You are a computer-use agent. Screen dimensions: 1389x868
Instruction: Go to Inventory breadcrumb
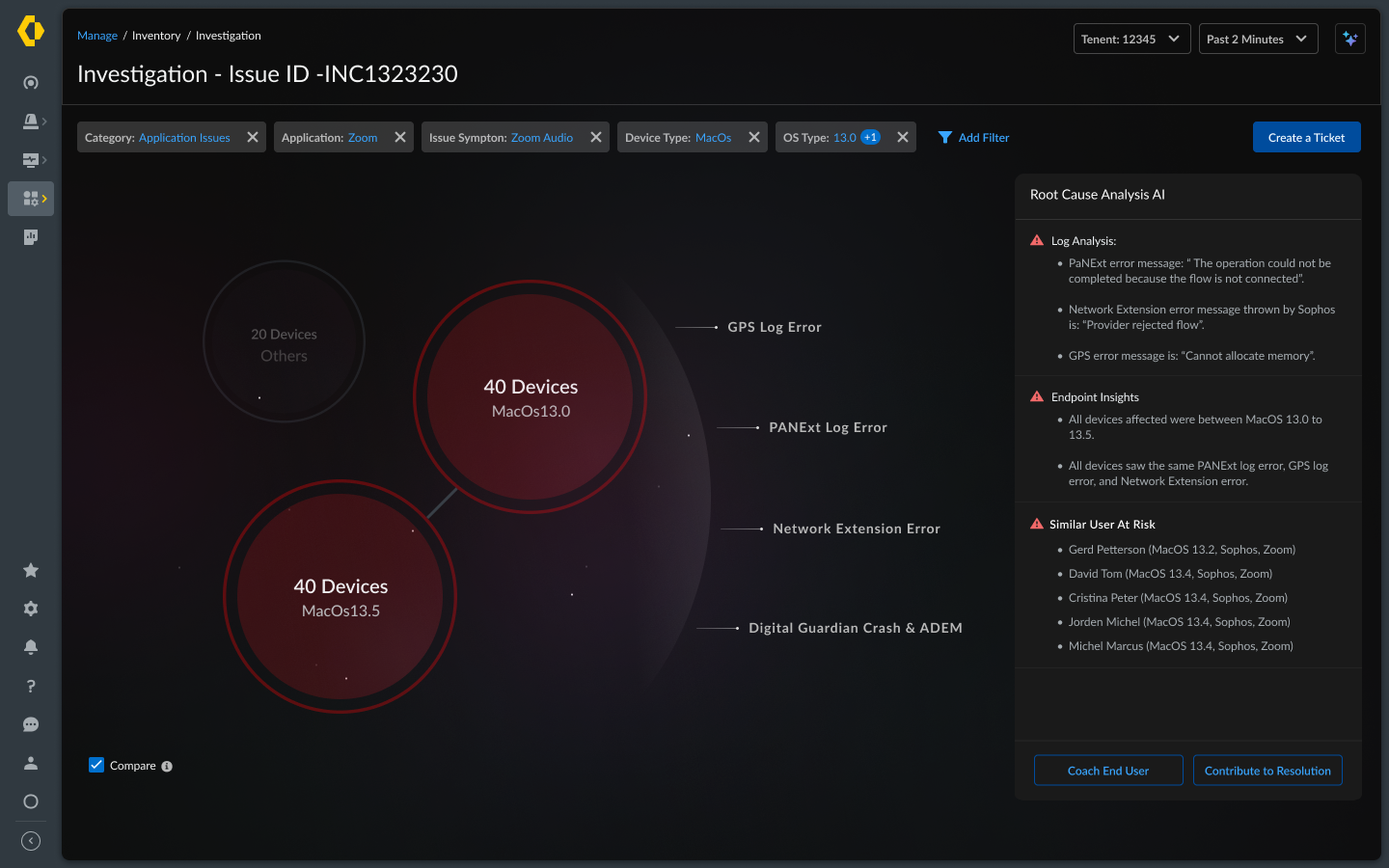[156, 36]
